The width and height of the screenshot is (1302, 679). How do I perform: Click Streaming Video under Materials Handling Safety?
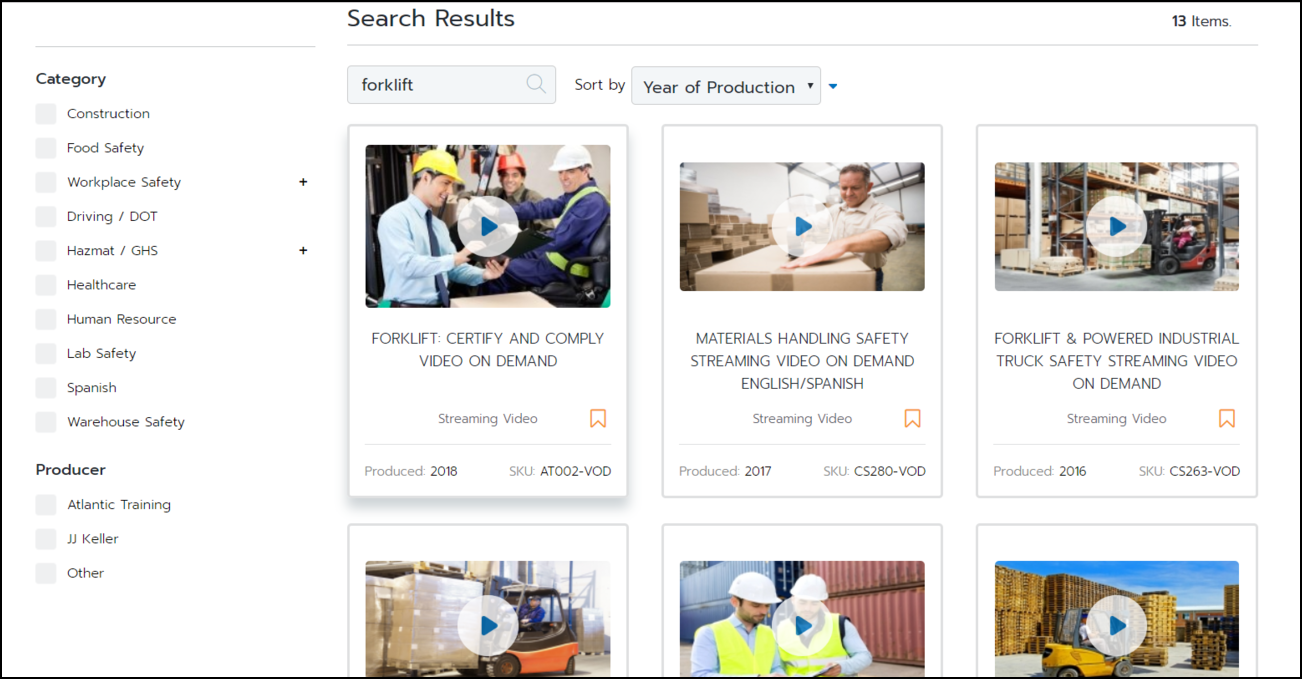coord(802,419)
